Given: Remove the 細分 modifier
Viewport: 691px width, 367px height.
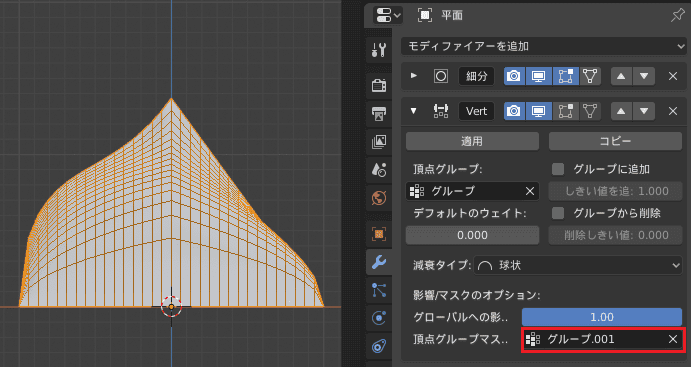Looking at the screenshot, I should pyautogui.click(x=673, y=76).
